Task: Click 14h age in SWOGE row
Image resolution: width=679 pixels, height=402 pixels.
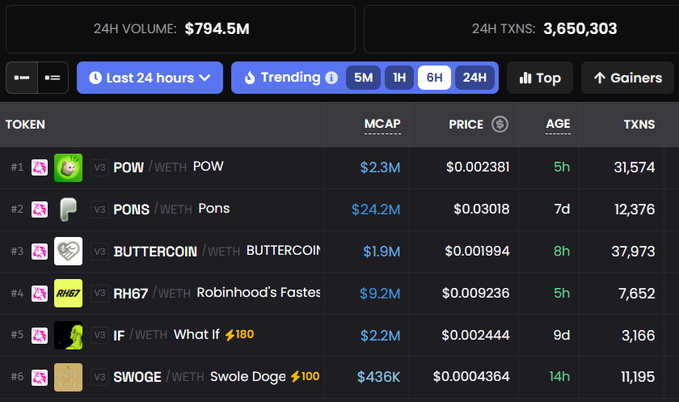Action: click(559, 376)
